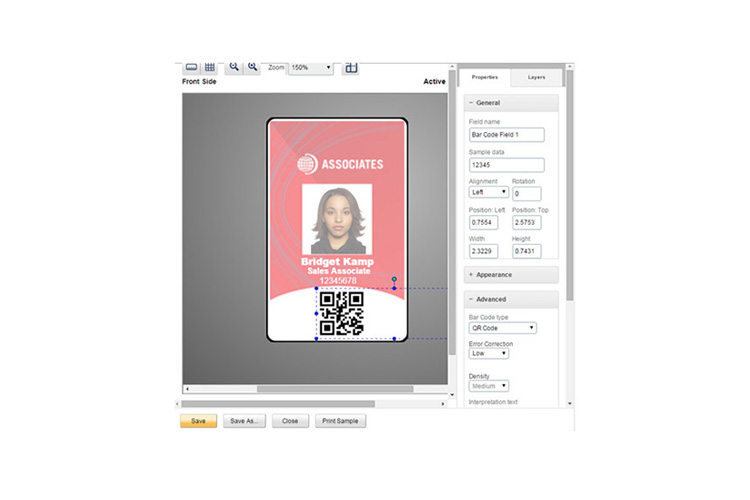Click the Position Top field 2.5753
750x500 pixels.
click(x=527, y=222)
